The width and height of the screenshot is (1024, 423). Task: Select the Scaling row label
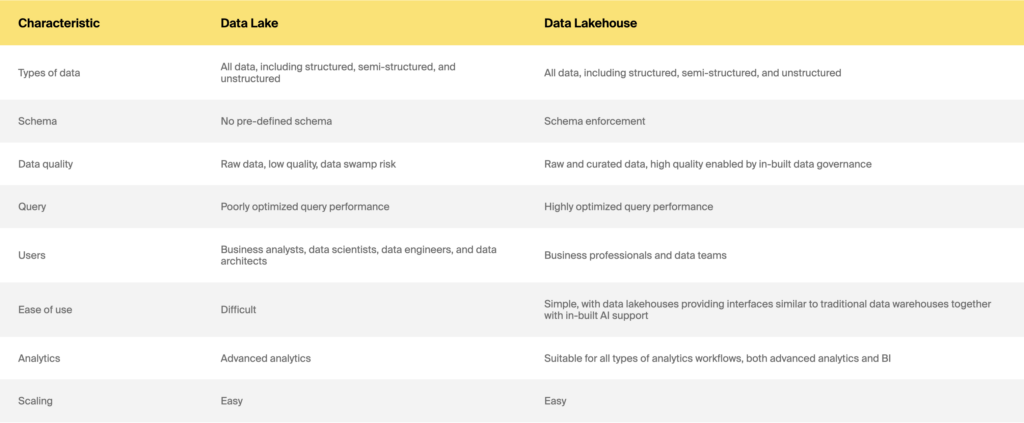(x=35, y=401)
